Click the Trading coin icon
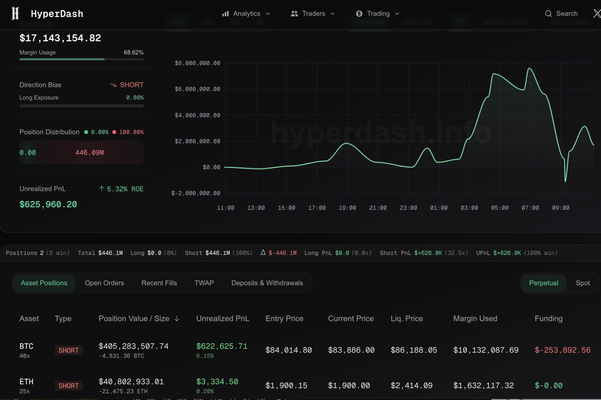This screenshot has width=601, height=400. tap(359, 13)
